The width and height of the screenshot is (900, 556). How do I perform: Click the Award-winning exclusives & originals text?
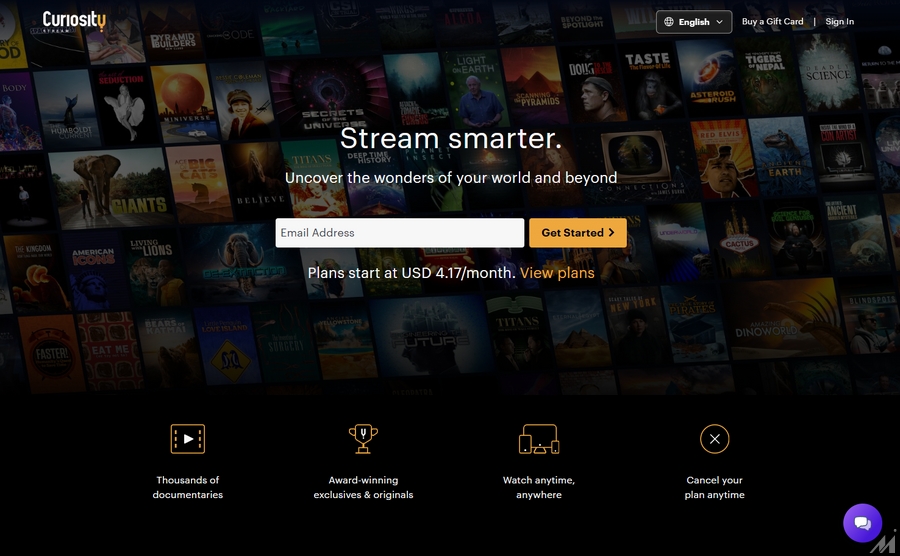(363, 487)
